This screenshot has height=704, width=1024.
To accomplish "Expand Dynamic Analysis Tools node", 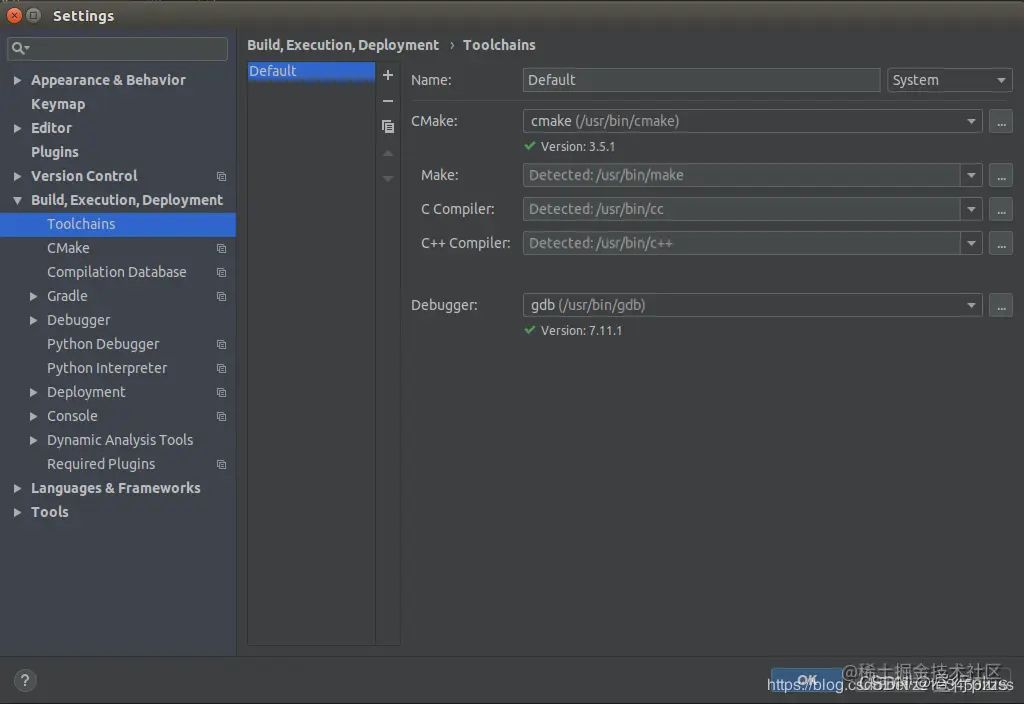I will point(33,441).
